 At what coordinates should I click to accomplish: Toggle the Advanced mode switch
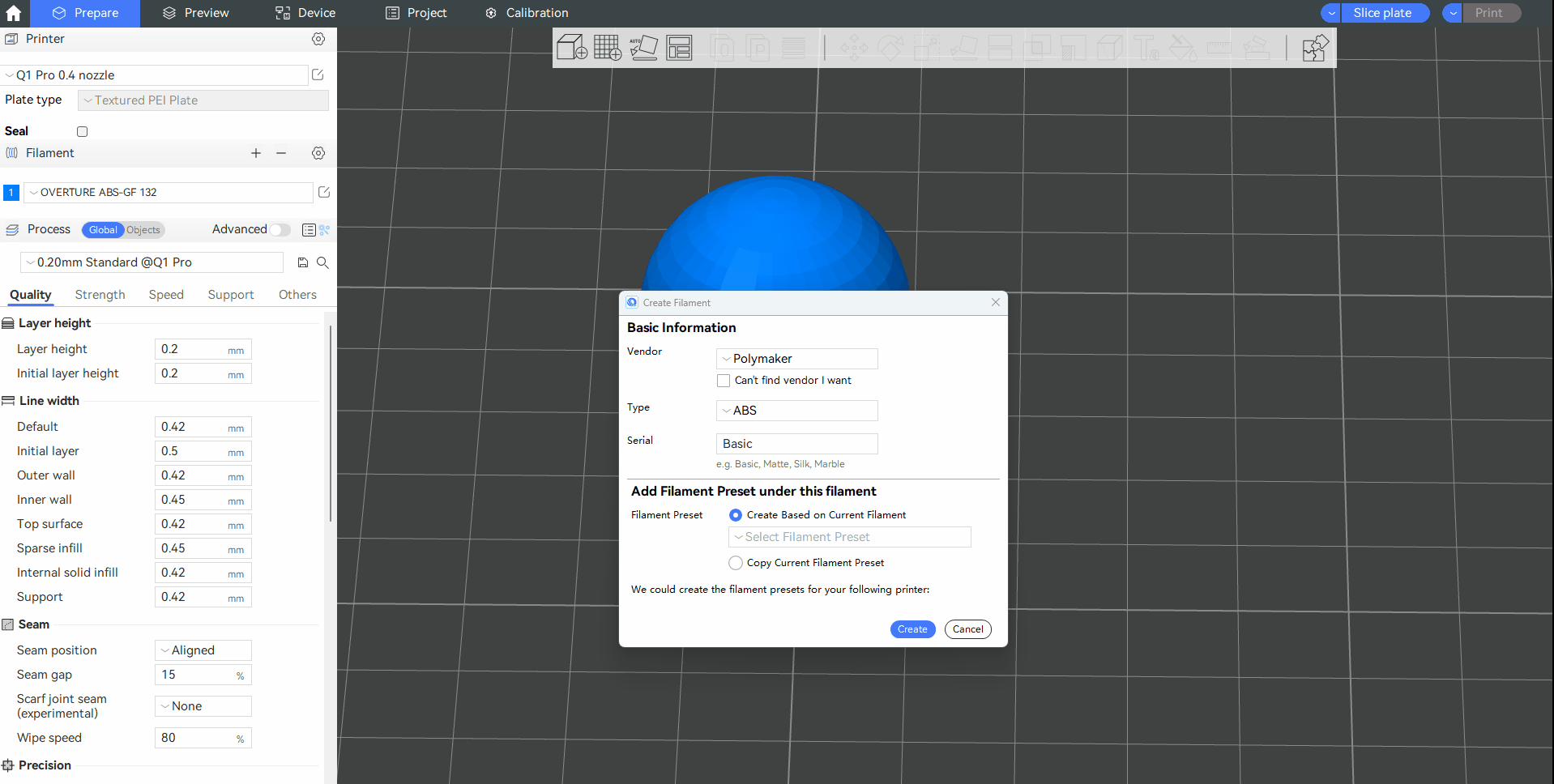click(x=280, y=230)
